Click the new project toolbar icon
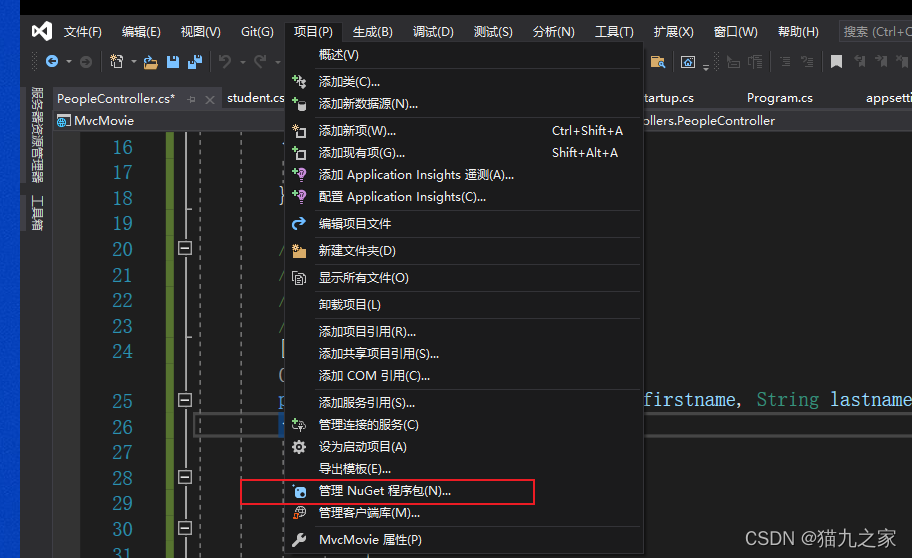The height and width of the screenshot is (558, 912). click(x=116, y=62)
